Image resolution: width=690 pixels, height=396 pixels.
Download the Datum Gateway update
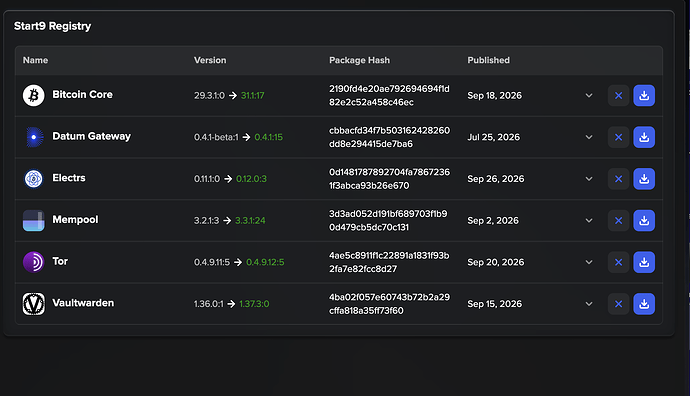pos(644,137)
